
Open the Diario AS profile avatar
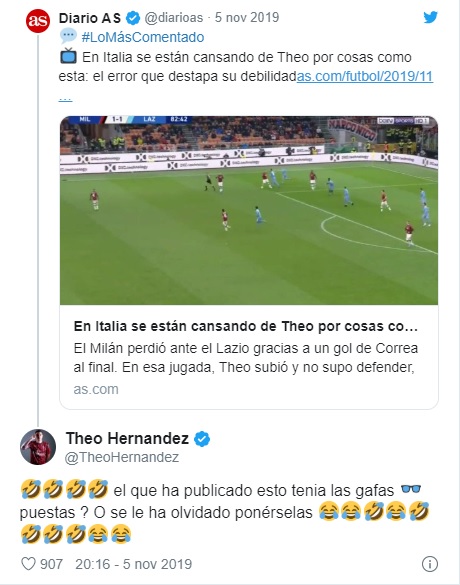pos(38,21)
